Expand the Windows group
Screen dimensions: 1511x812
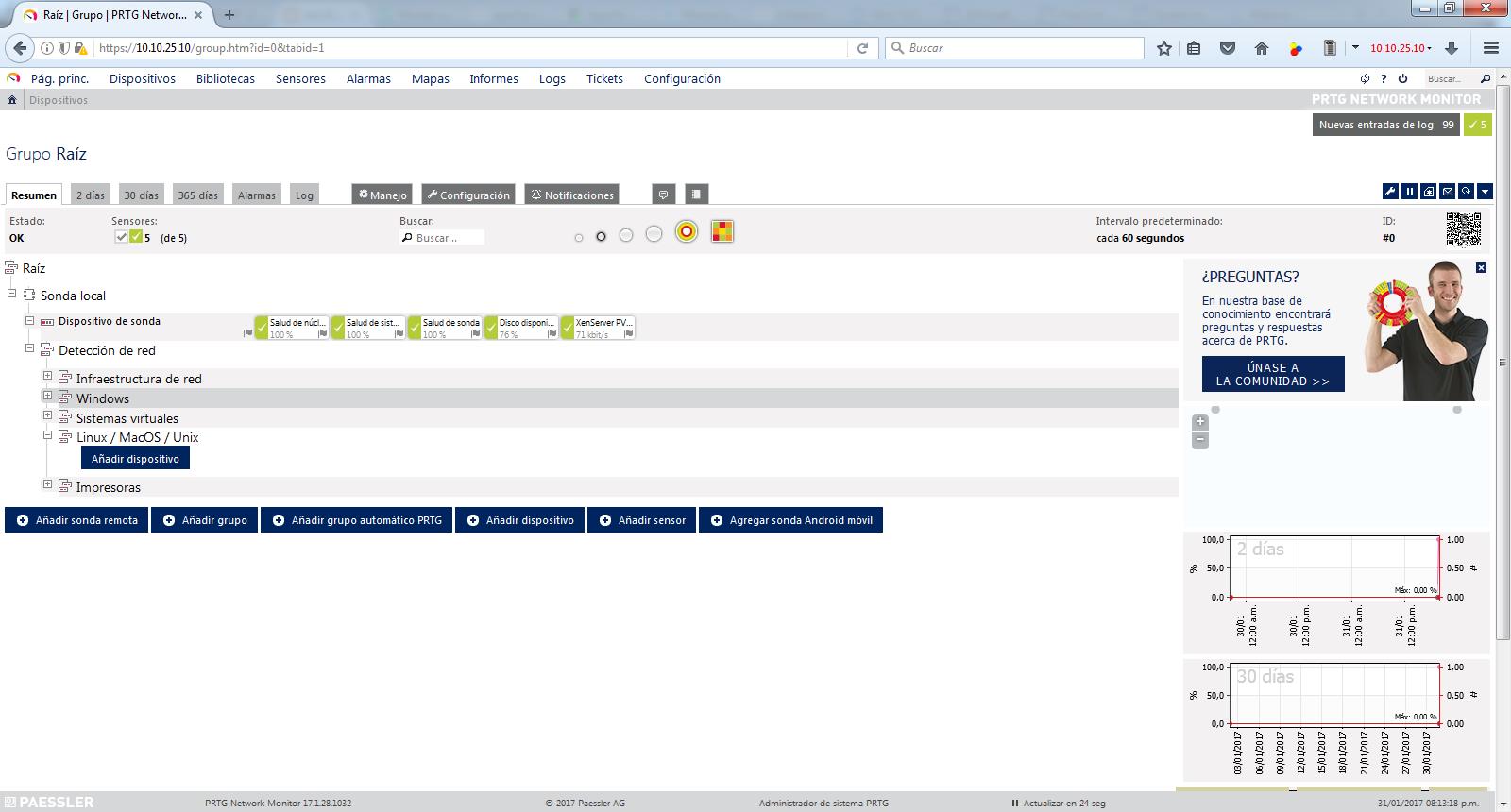coord(47,396)
